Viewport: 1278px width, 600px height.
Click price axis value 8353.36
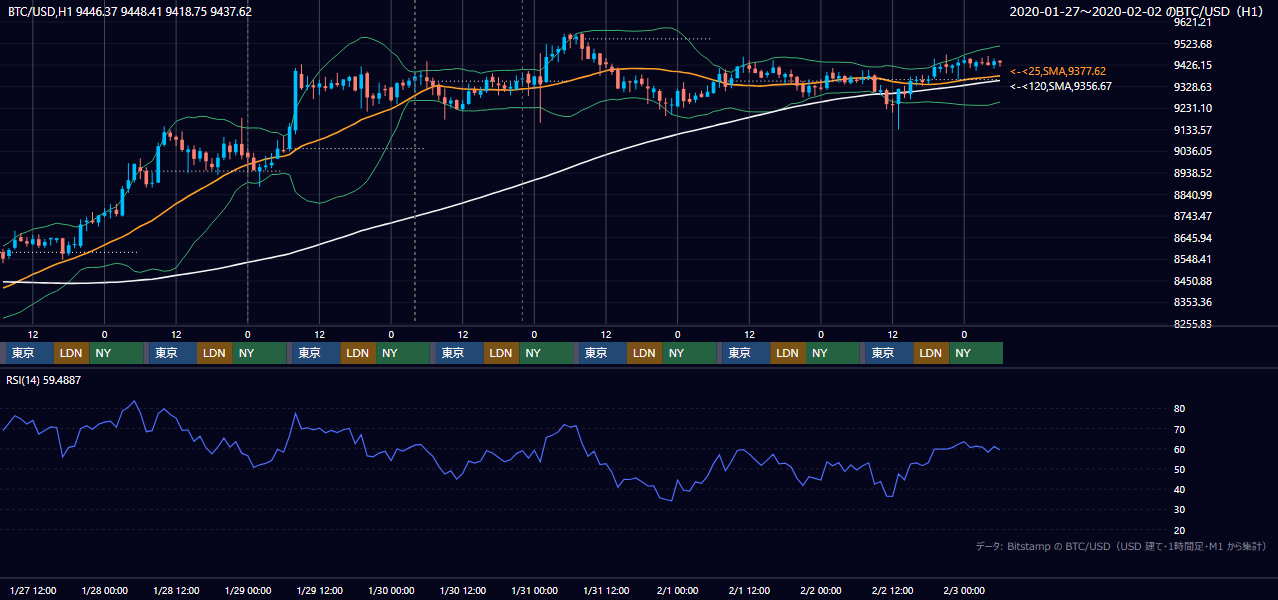(1193, 302)
